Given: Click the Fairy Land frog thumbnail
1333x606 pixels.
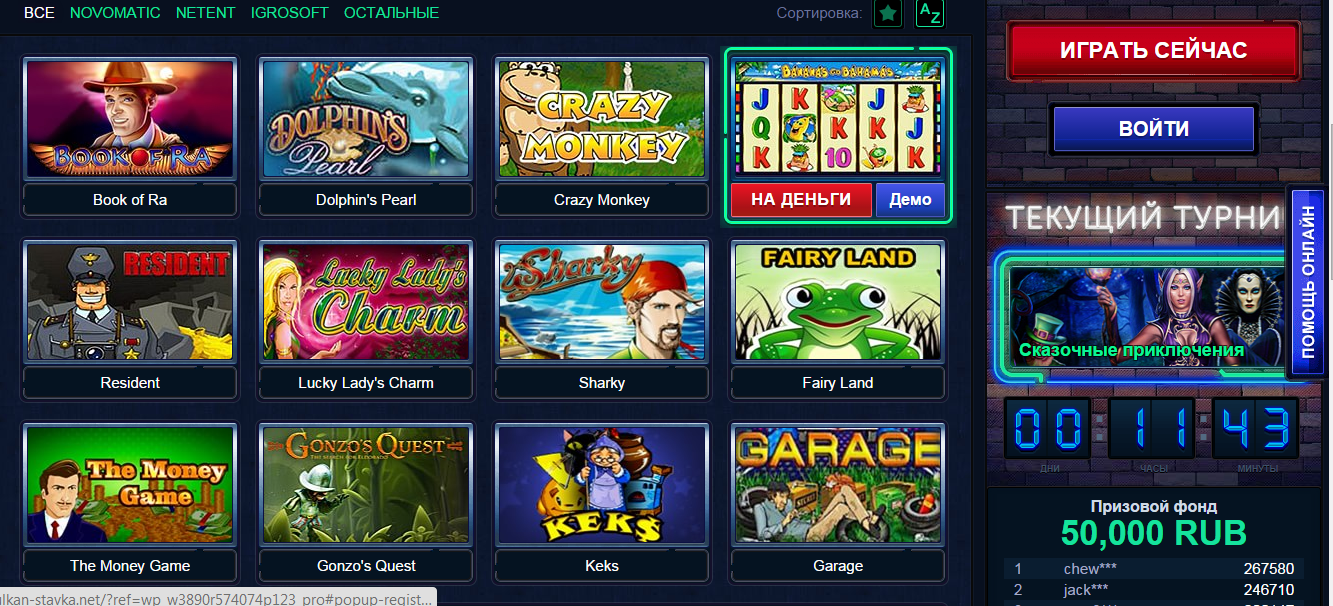Looking at the screenshot, I should tap(838, 301).
